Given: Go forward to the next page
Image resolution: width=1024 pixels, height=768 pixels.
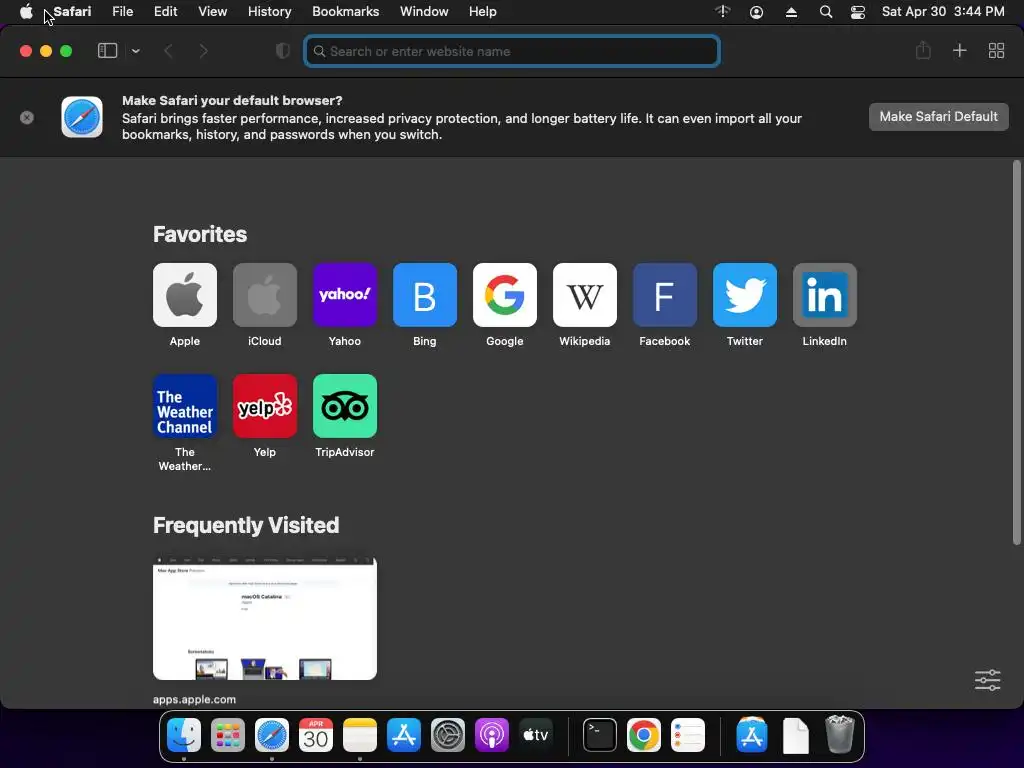Looking at the screenshot, I should [203, 51].
